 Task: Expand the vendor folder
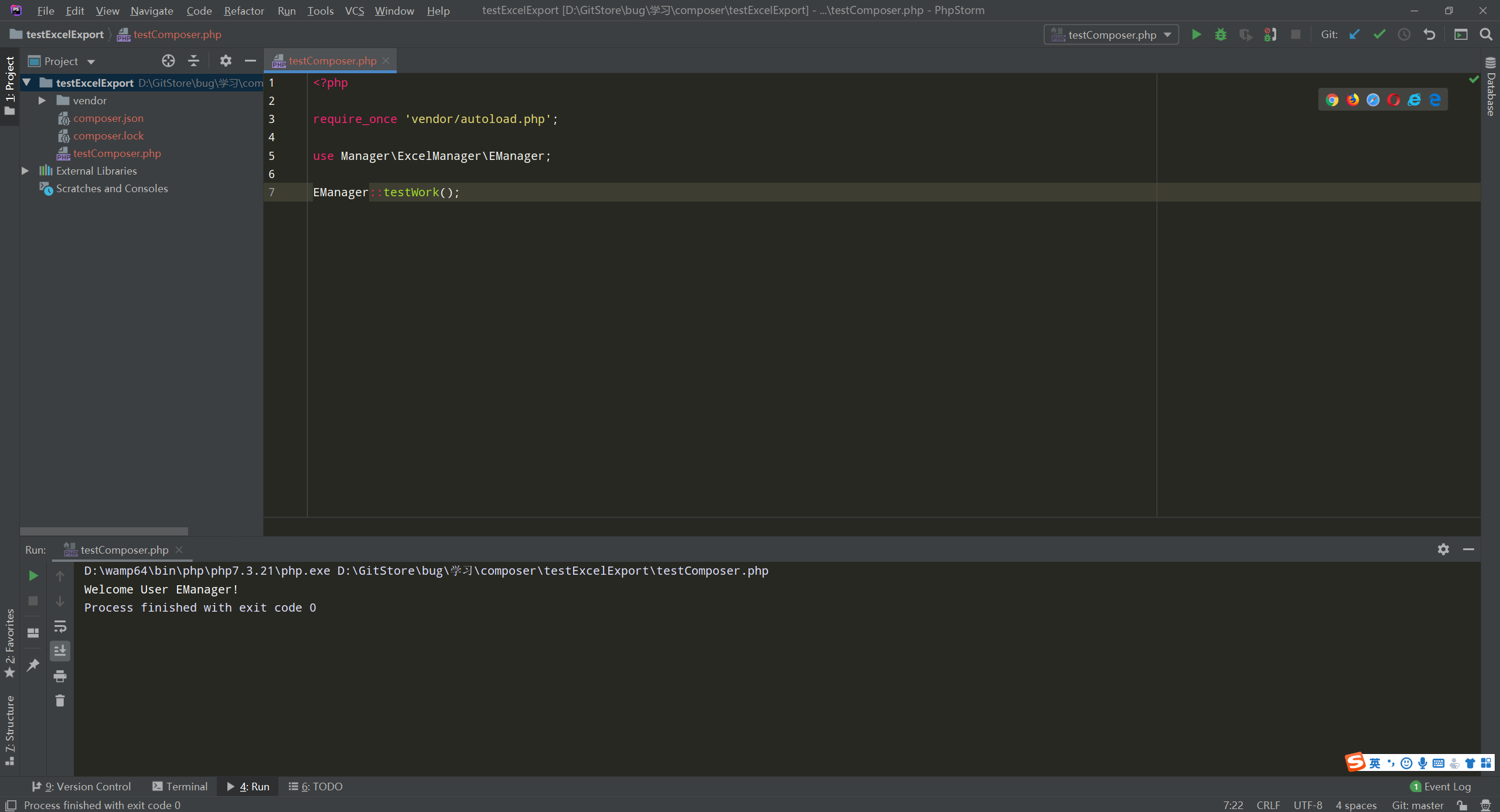(x=42, y=101)
